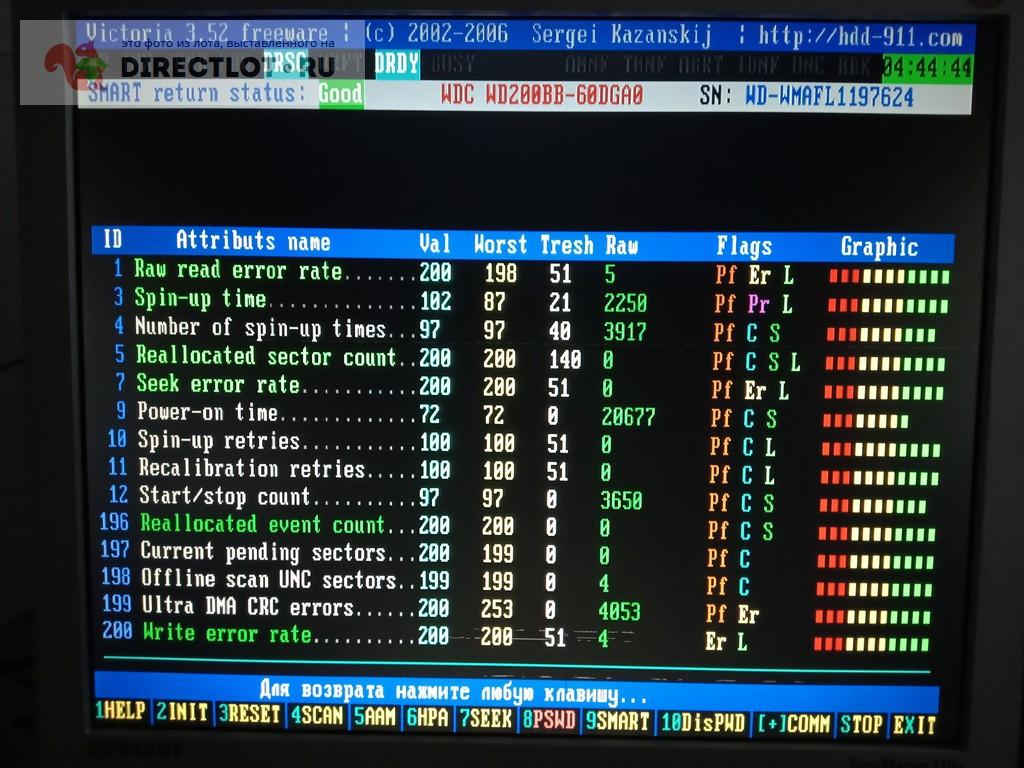Select Offline scan UNC sectors attribute

pyautogui.click(x=269, y=579)
